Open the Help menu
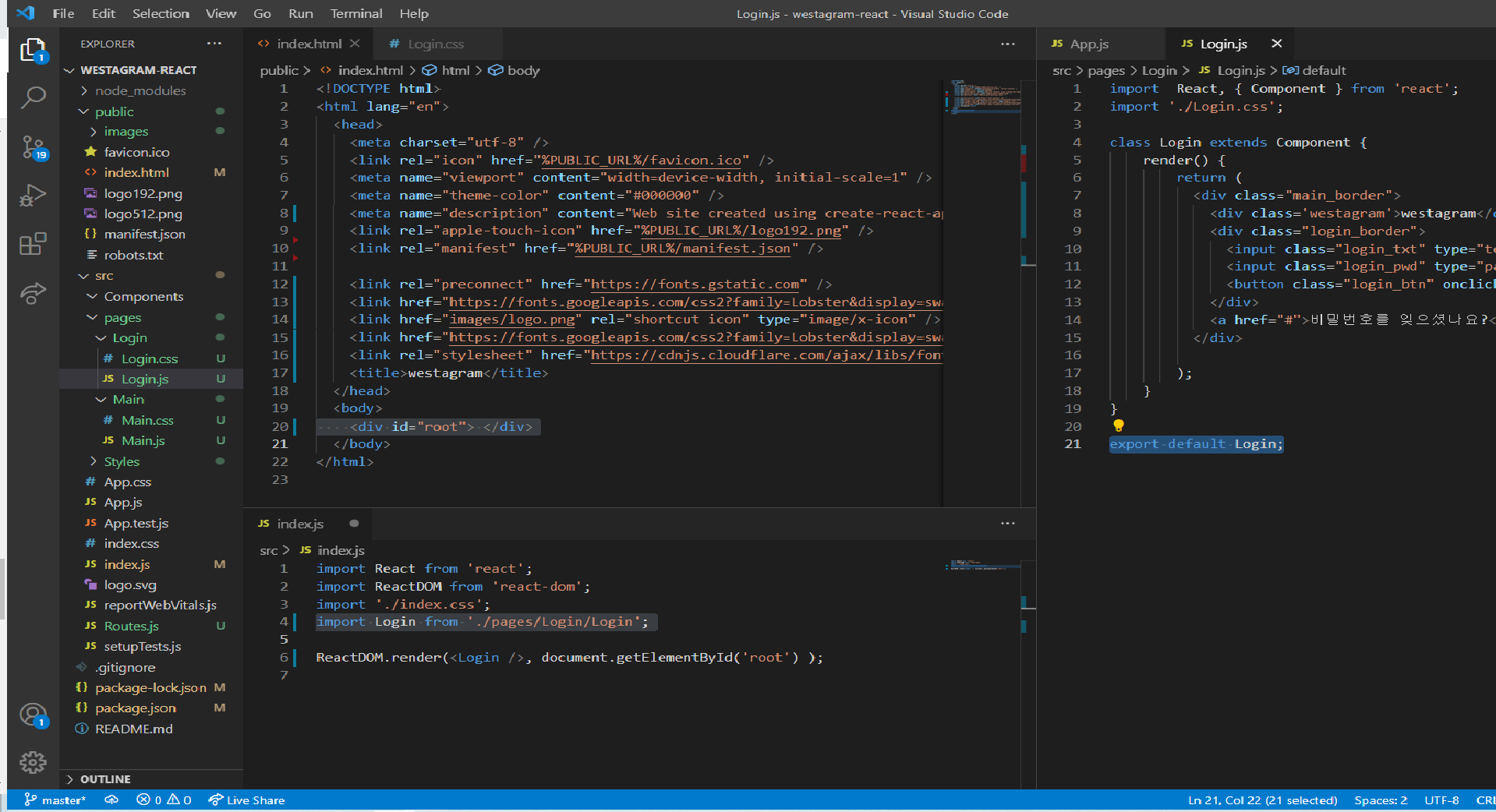This screenshot has height=812, width=1496. pos(414,13)
